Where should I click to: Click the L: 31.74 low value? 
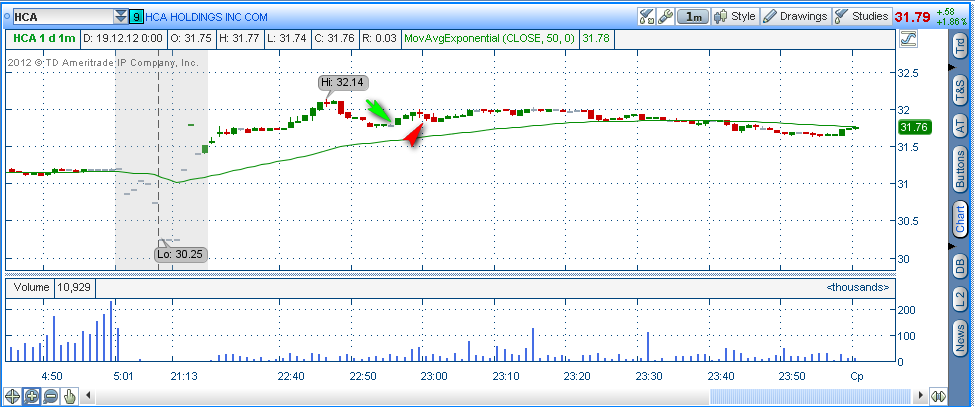[287, 39]
